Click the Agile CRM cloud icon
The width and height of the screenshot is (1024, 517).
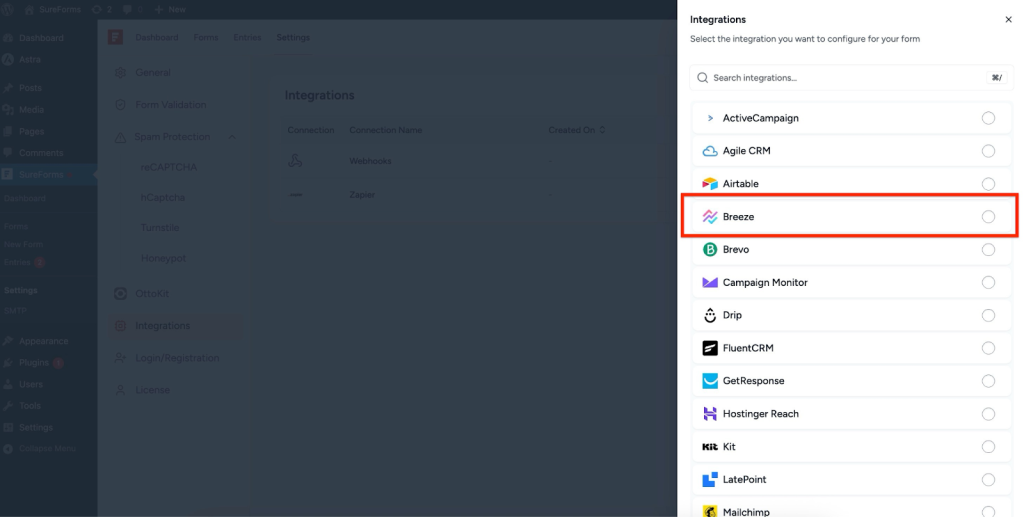710,151
